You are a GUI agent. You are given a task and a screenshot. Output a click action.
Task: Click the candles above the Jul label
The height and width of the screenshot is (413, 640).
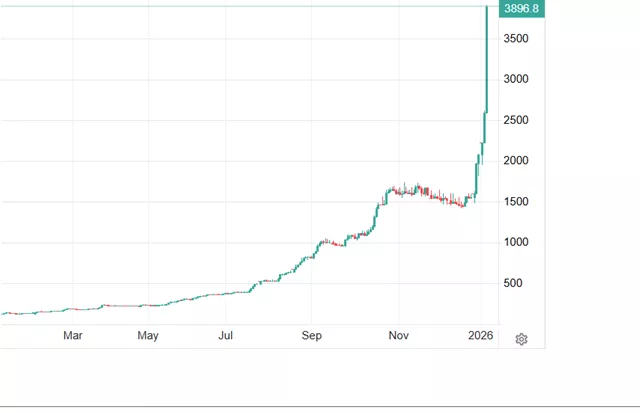coord(228,293)
